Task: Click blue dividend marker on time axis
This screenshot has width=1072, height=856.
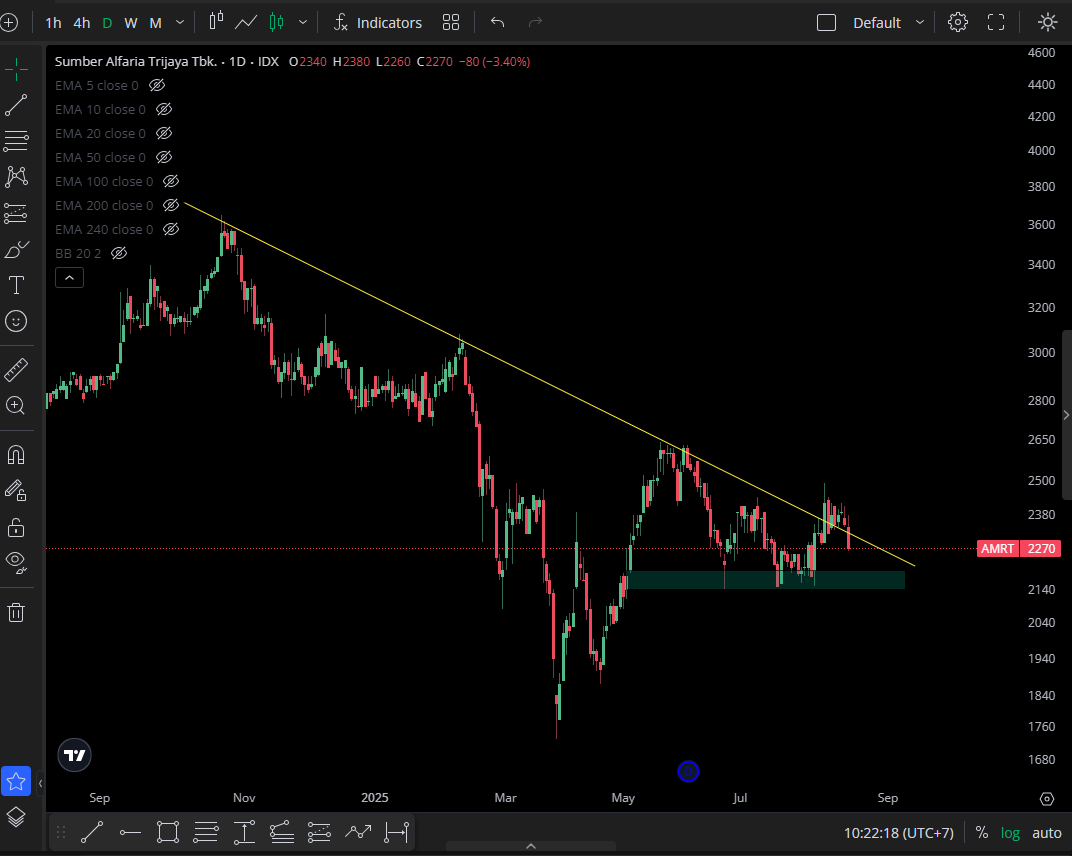Action: click(688, 772)
